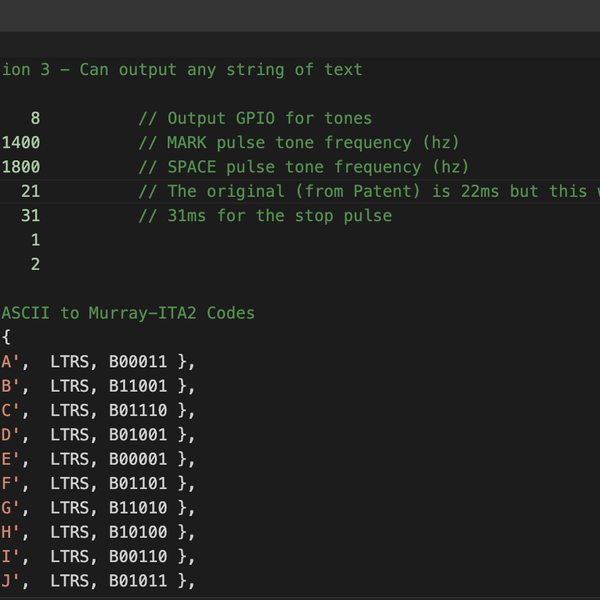Image resolution: width=600 pixels, height=600 pixels.
Task: Click the comment '31ms for the stop pulse'
Action: (x=265, y=216)
